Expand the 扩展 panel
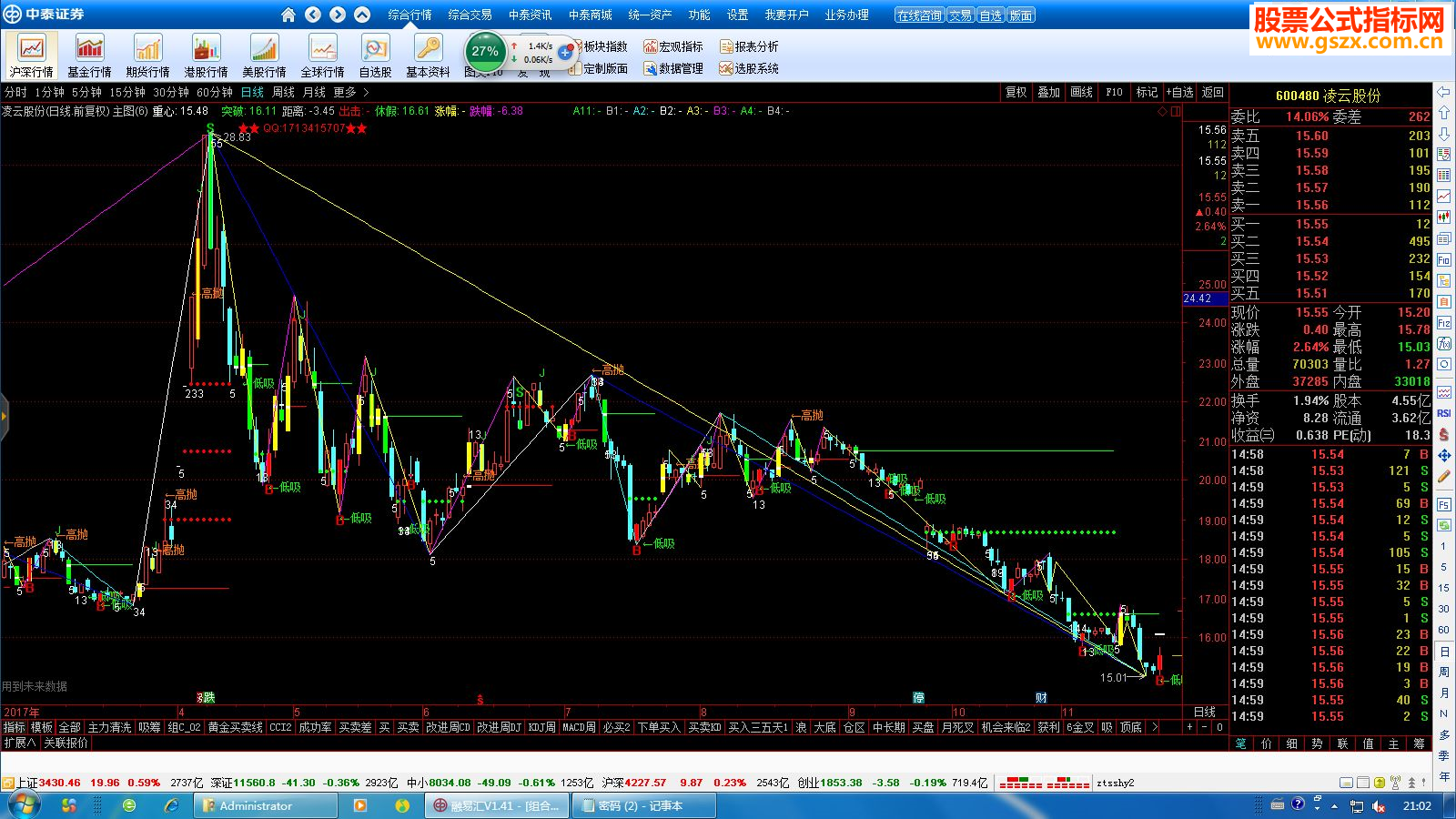Viewport: 1456px width, 819px height. click(x=20, y=743)
